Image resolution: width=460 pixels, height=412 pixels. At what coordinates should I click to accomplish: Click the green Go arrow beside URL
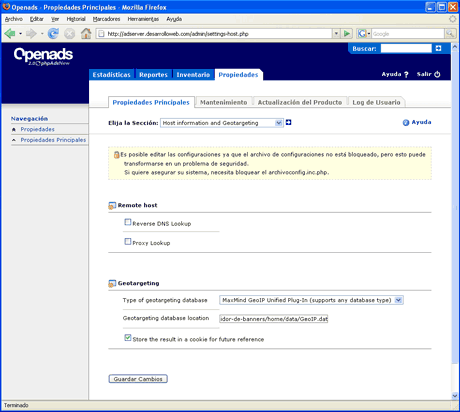pyautogui.click(x=347, y=33)
